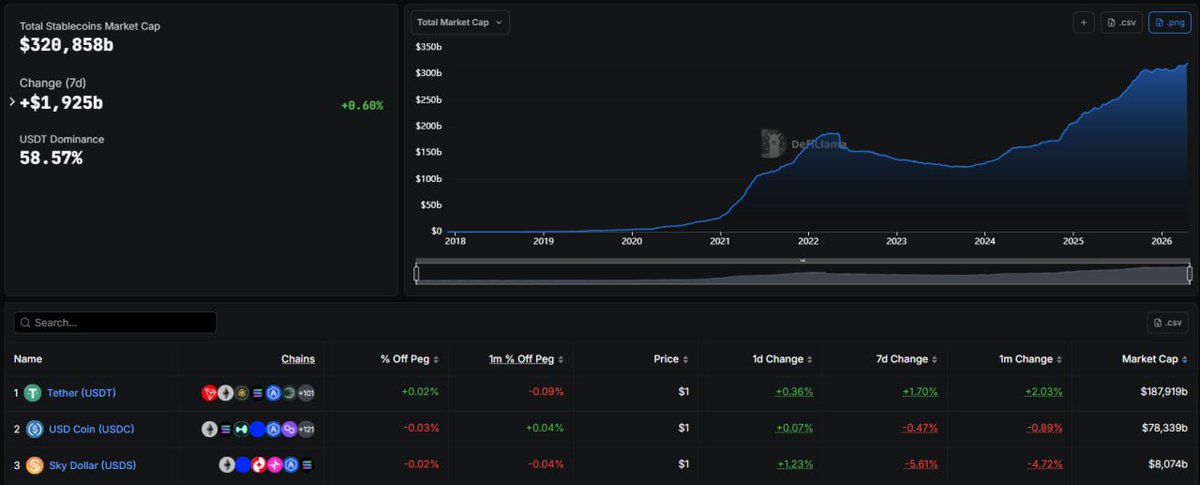Viewport: 1200px width, 485px height.
Task: Click the Hyperliquid chain icon in USDC row
Action: click(x=241, y=429)
